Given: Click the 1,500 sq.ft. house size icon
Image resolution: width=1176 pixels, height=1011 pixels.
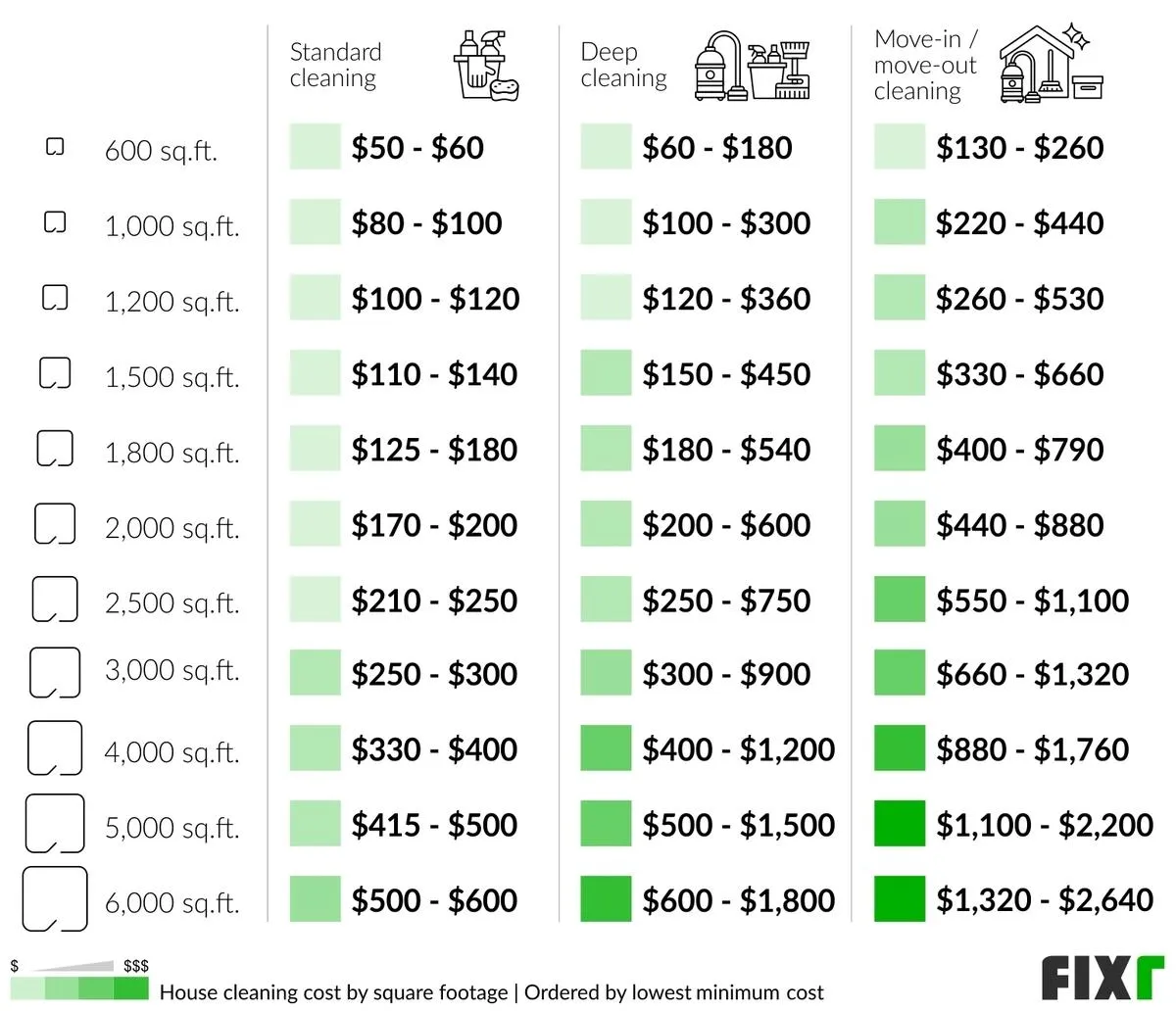Looking at the screenshot, I should pyautogui.click(x=55, y=373).
